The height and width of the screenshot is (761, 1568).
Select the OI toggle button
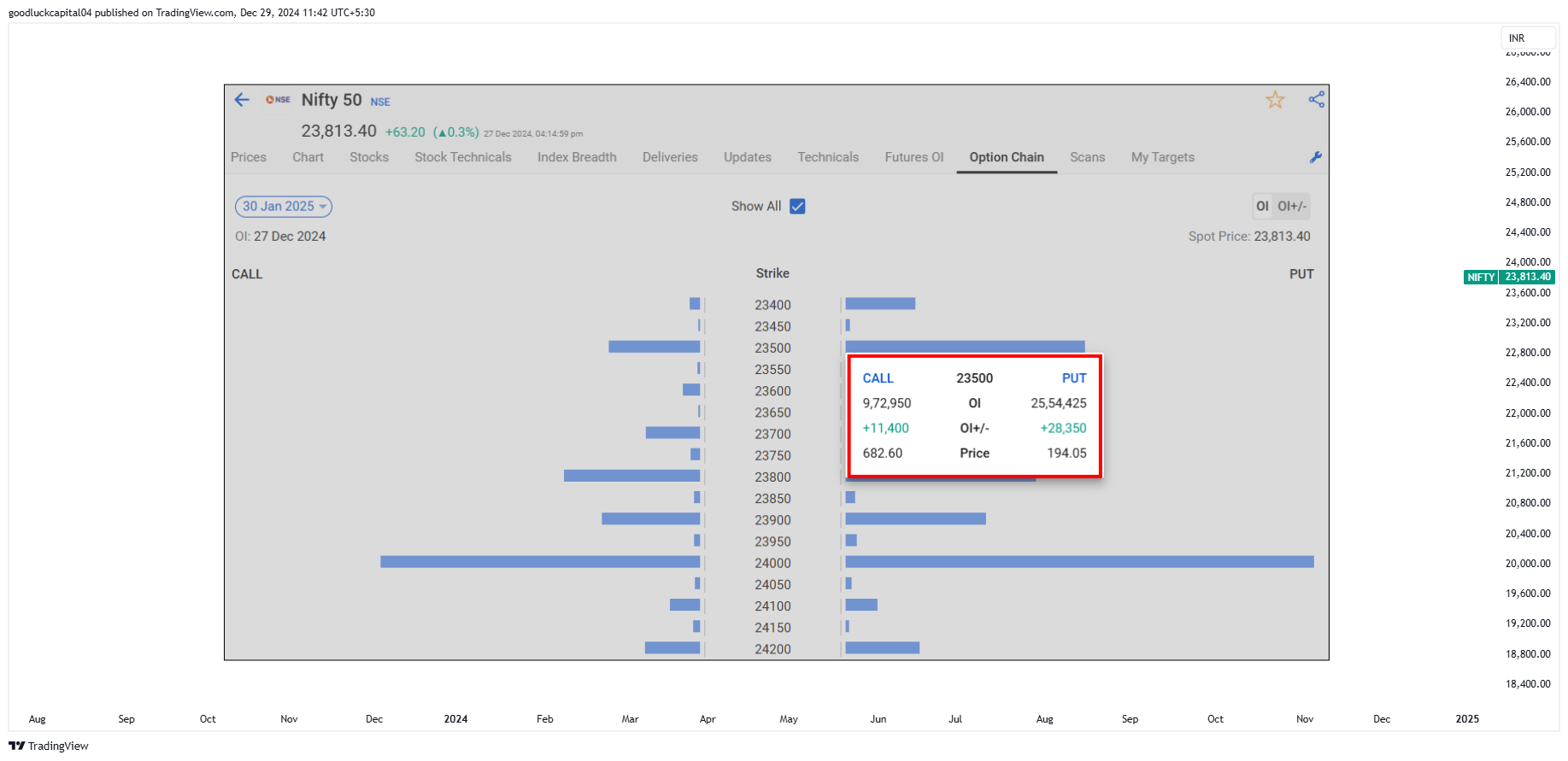1262,206
